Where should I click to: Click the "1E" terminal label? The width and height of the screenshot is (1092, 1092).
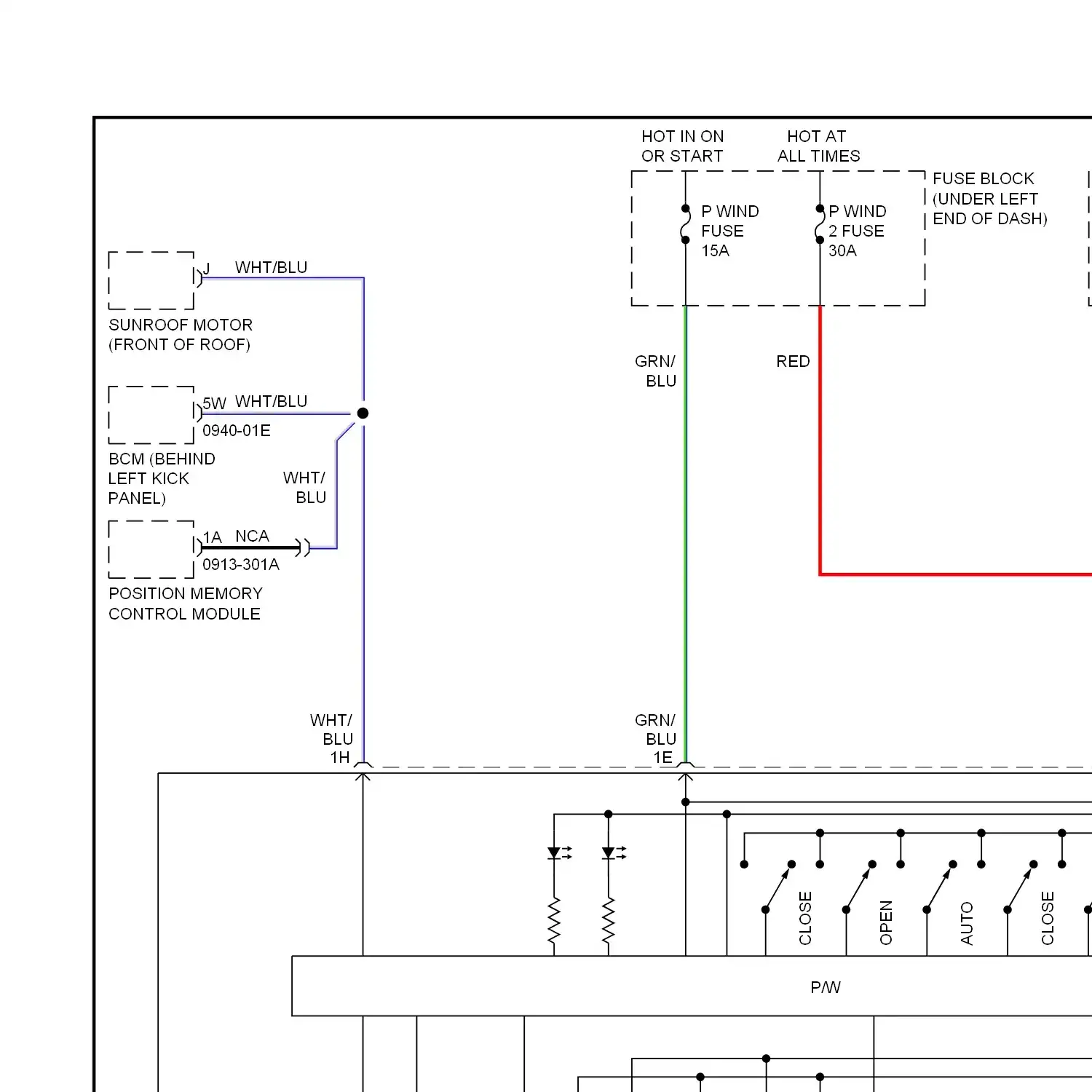(663, 758)
